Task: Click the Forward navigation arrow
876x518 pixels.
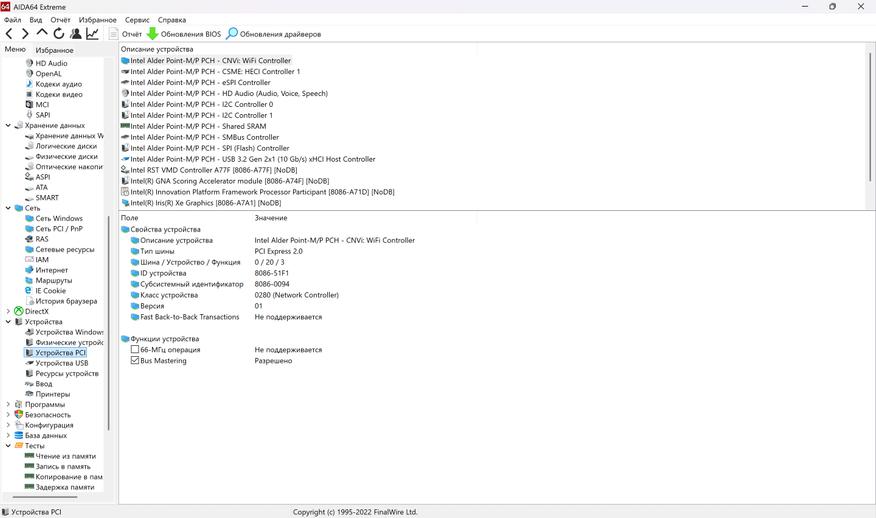Action: pos(25,34)
